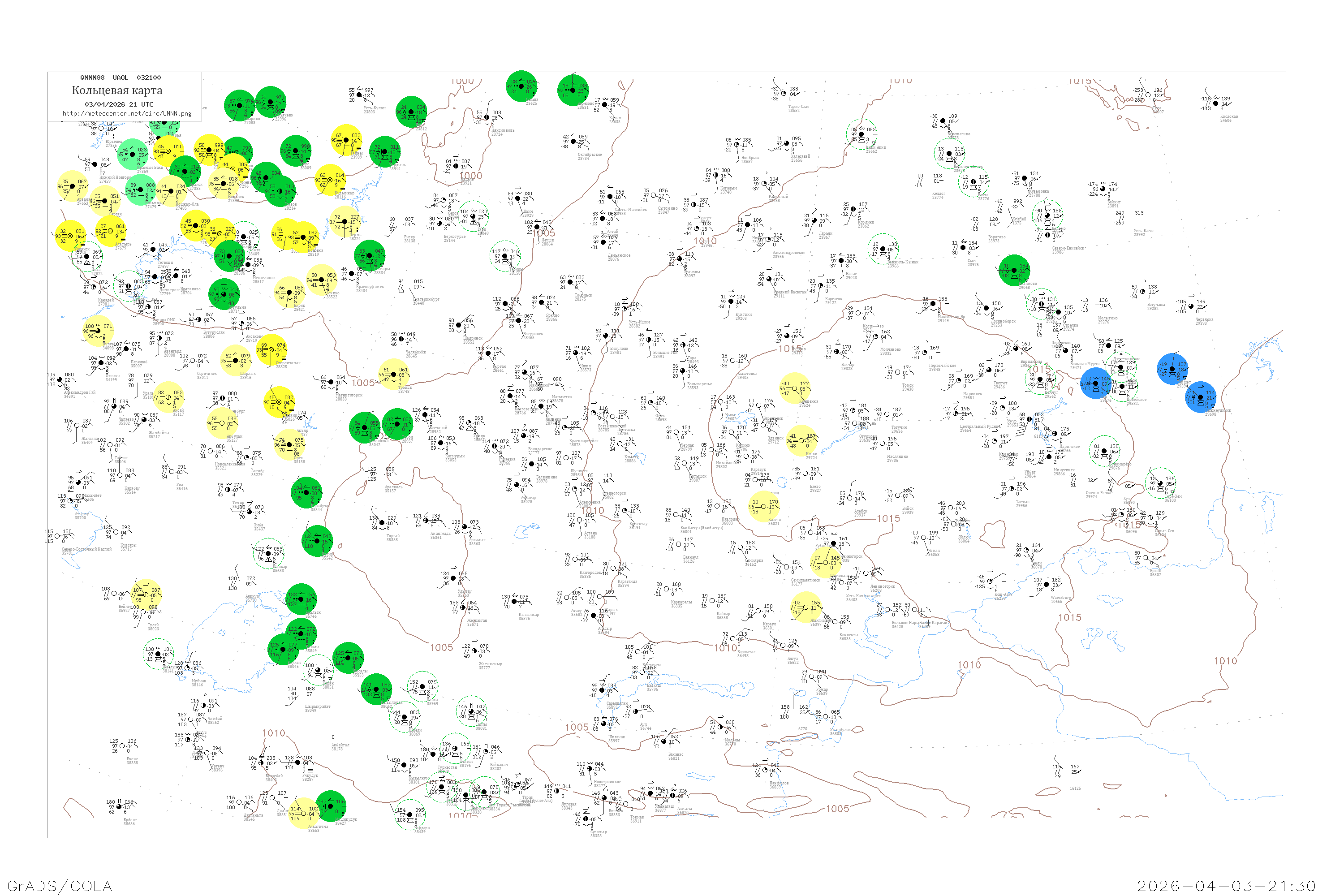The height and width of the screenshot is (896, 1344).
Task: Click the Кольцевая карта map title
Action: click(x=117, y=90)
